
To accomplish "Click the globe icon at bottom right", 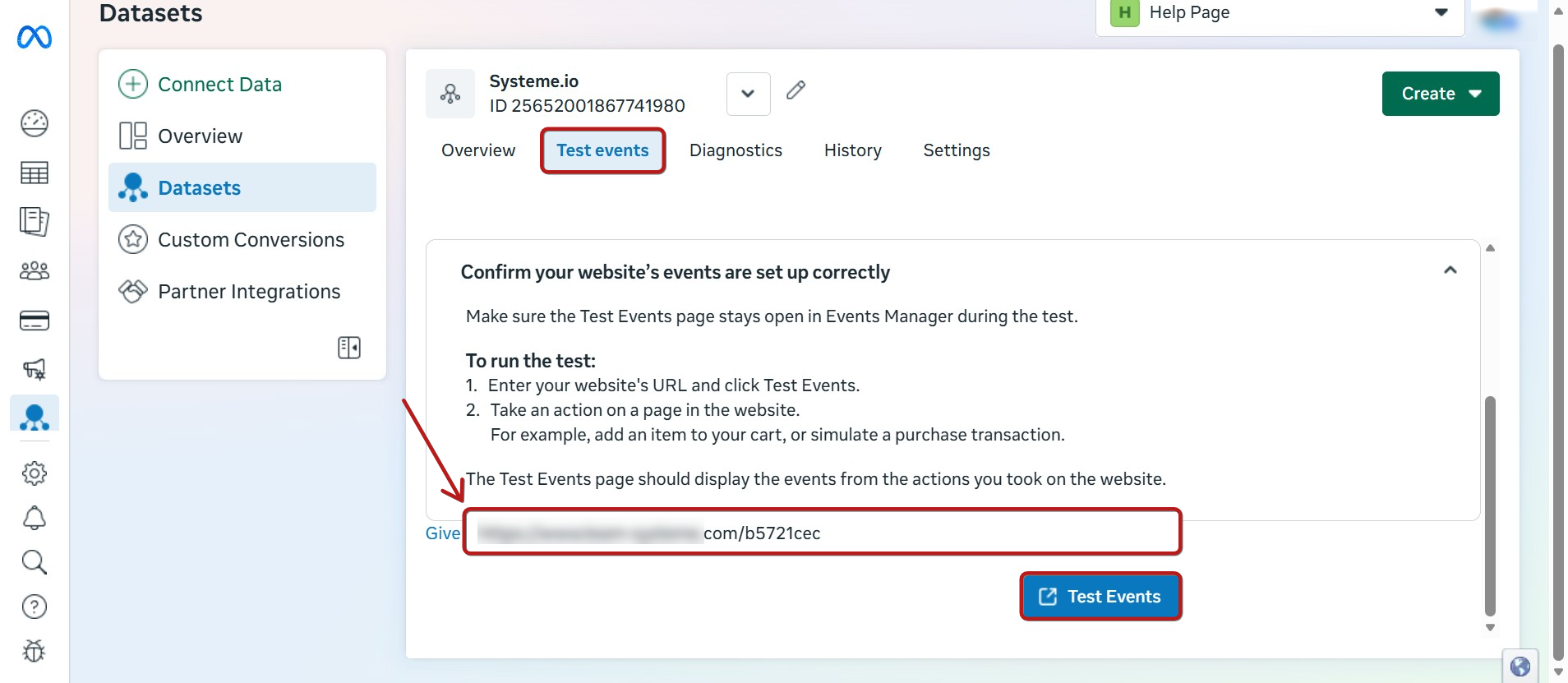I will pyautogui.click(x=1520, y=666).
